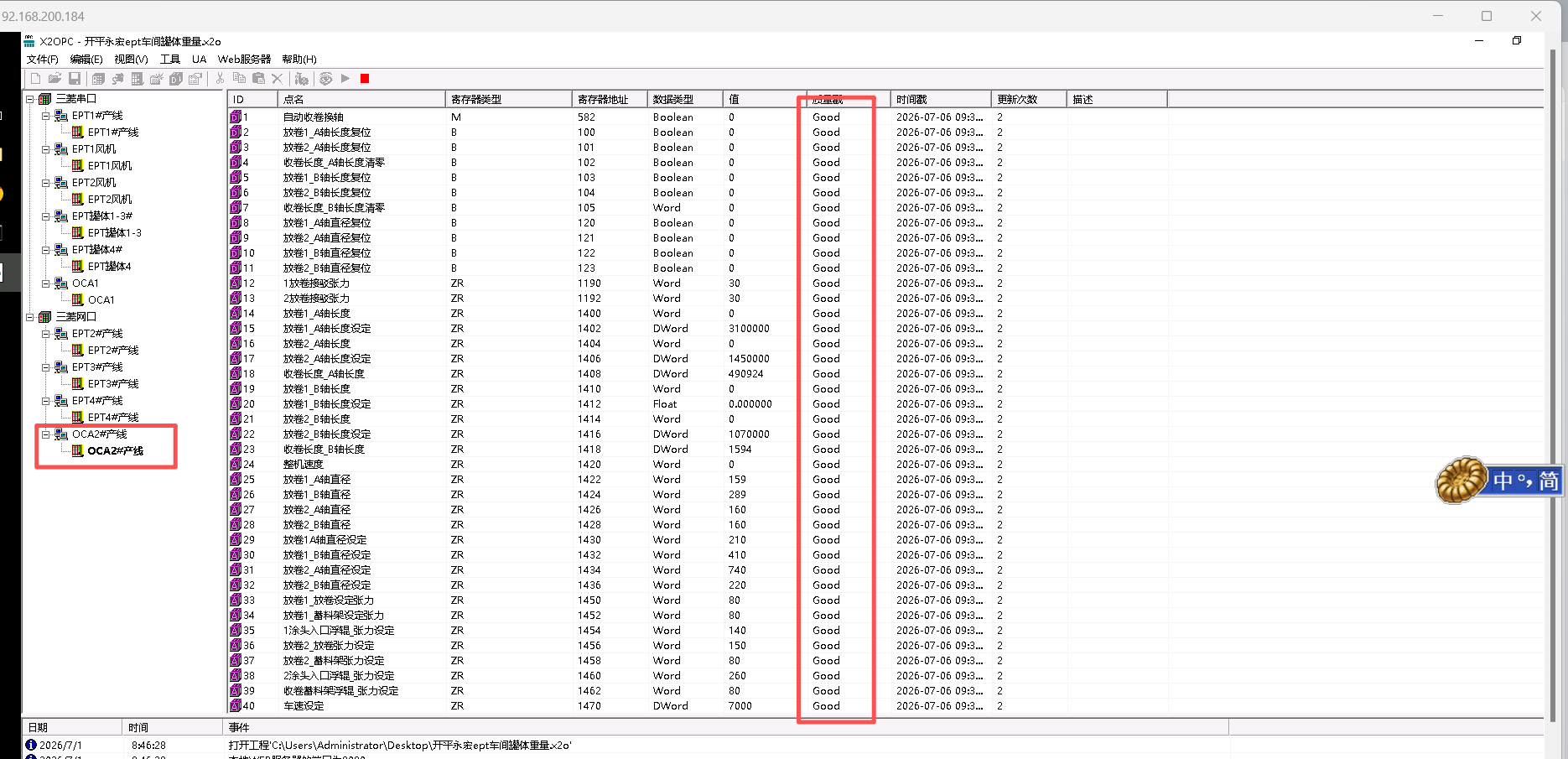Click the New document toolbar icon
Image resolution: width=1568 pixels, height=759 pixels.
tap(35, 79)
